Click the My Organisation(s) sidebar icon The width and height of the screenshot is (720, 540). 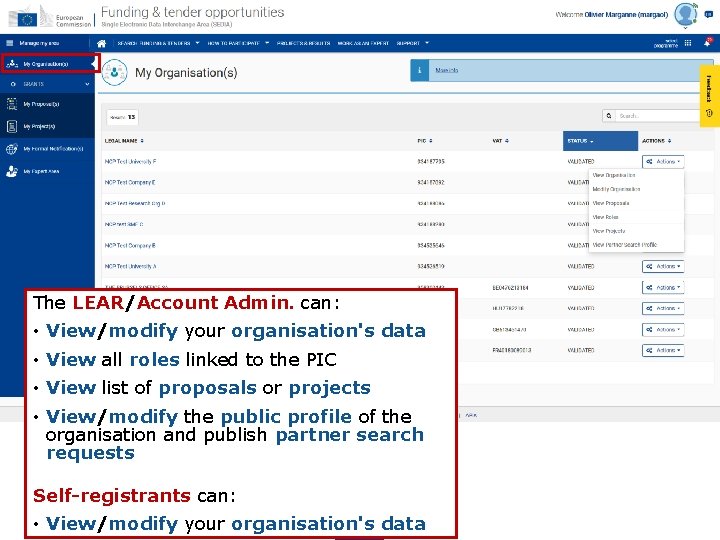(x=12, y=64)
